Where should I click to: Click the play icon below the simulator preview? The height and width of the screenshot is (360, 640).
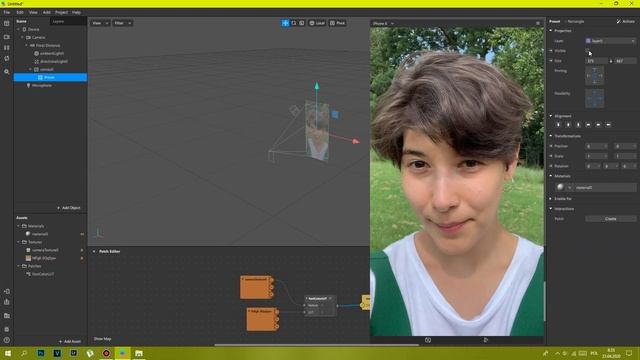[485, 340]
